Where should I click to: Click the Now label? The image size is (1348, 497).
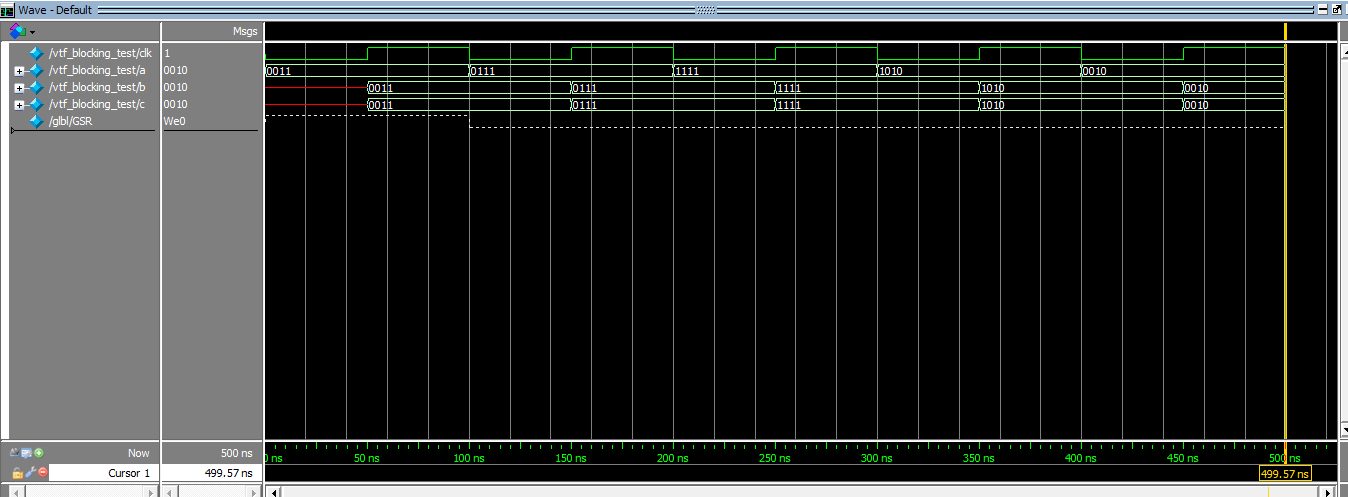point(138,453)
